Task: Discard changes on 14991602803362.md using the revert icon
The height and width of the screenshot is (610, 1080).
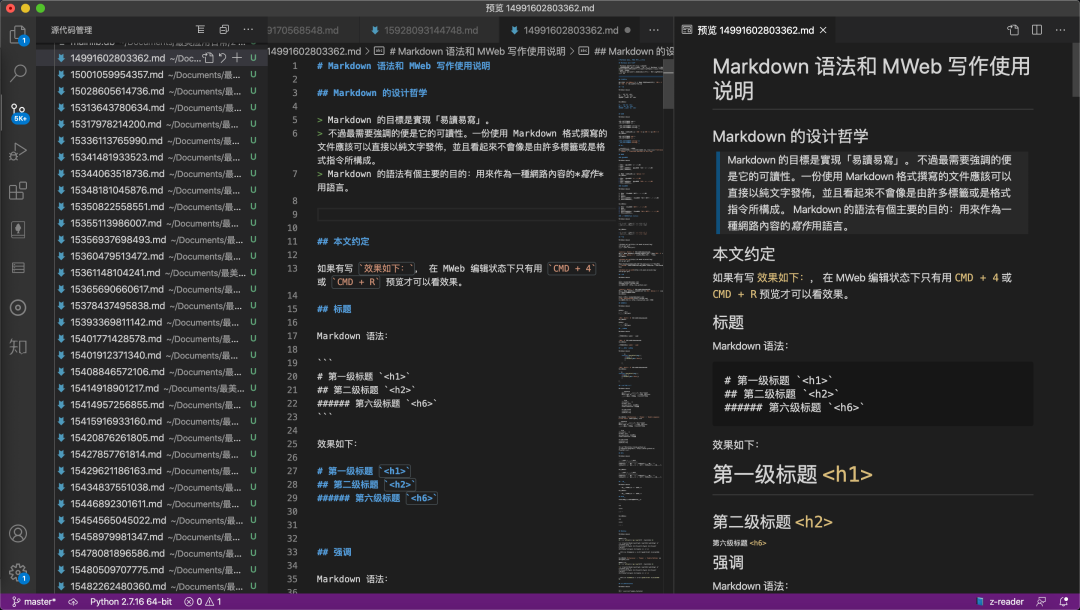Action: tap(223, 59)
